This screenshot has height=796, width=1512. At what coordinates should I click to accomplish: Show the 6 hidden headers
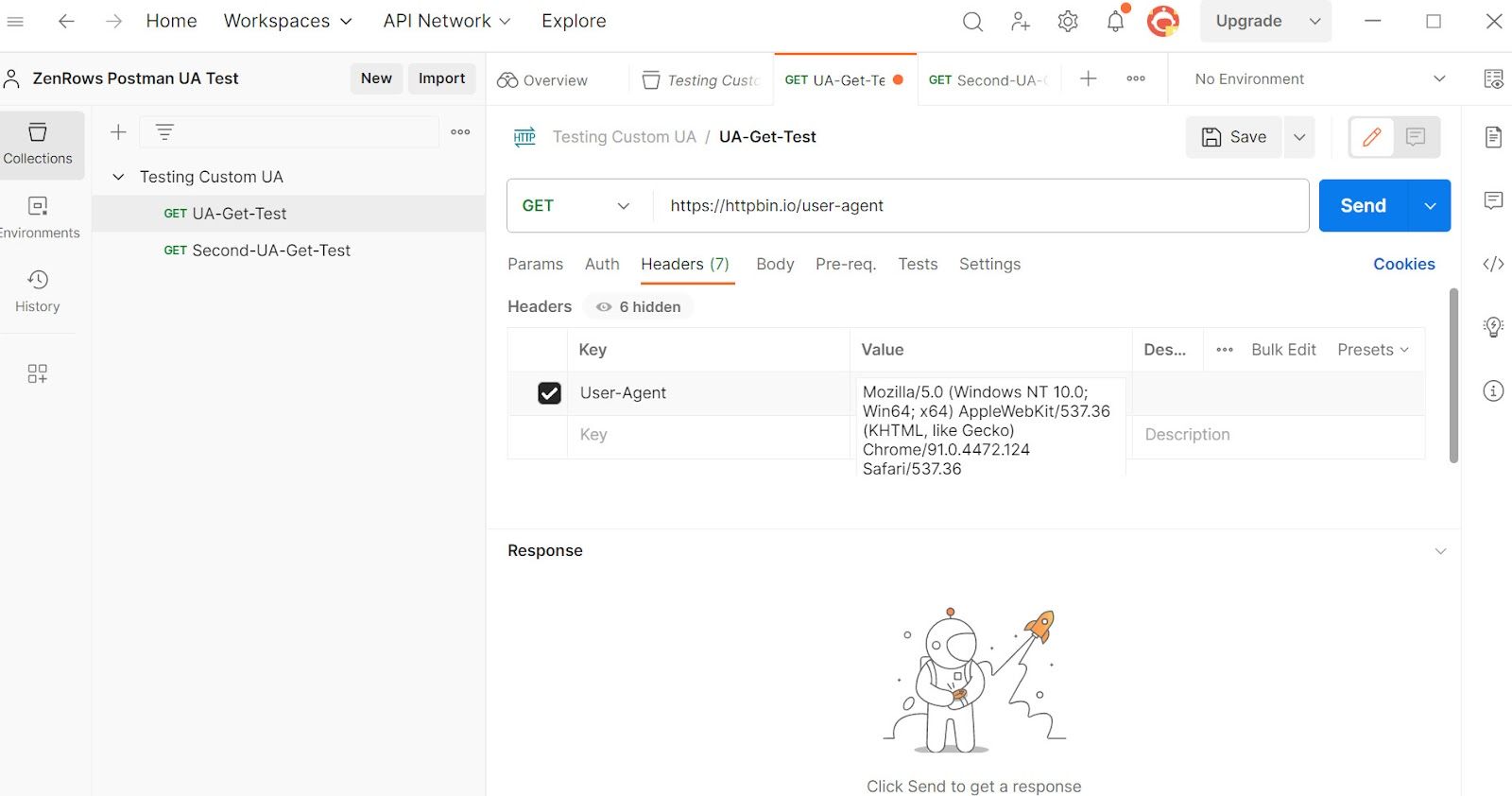pos(639,307)
